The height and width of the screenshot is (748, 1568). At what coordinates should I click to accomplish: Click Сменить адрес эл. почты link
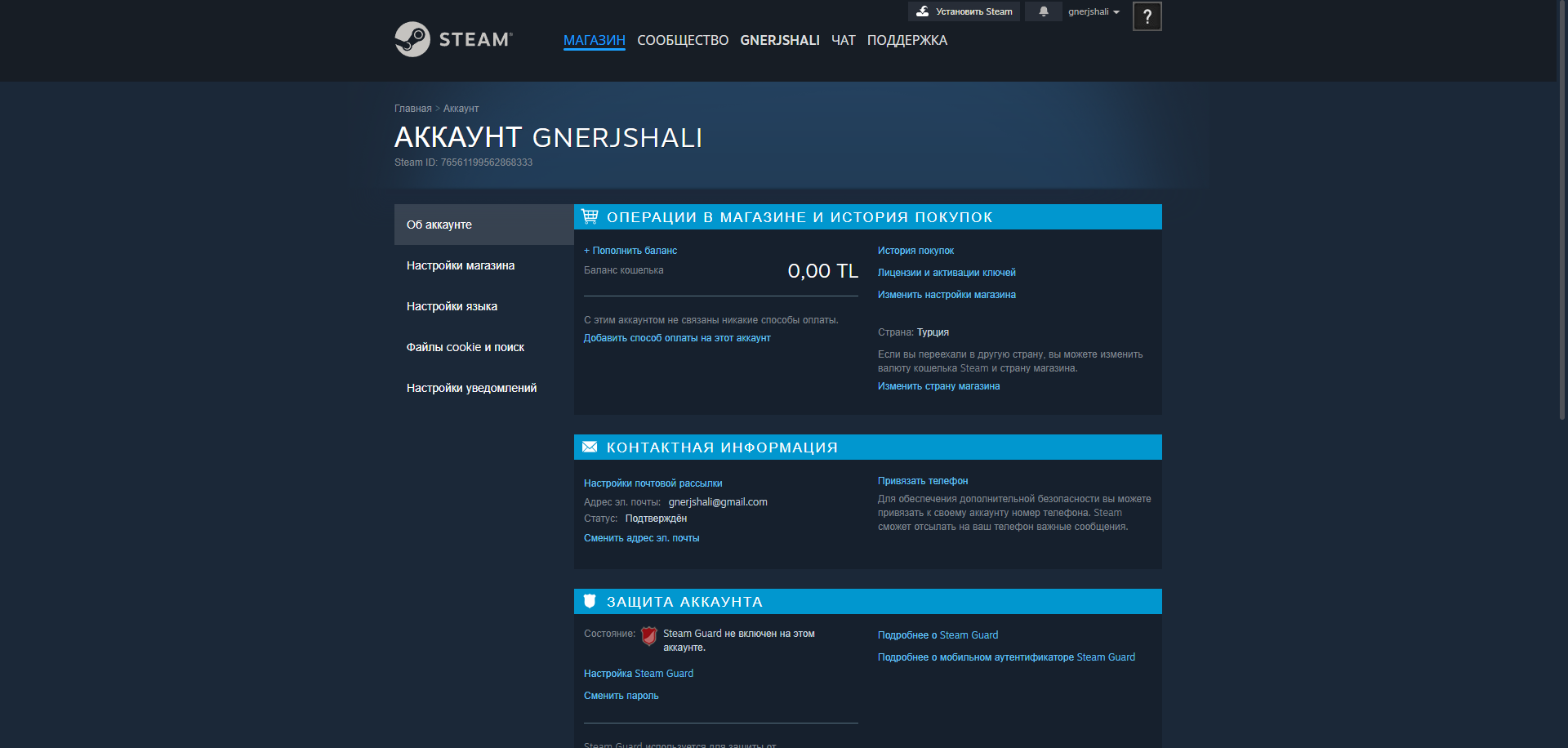click(642, 538)
